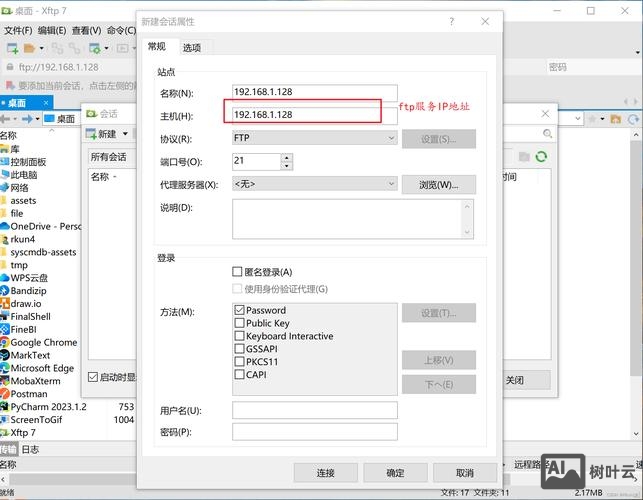Check the Public Key method checkbox
Viewport: 643px width, 500px height.
point(239,323)
